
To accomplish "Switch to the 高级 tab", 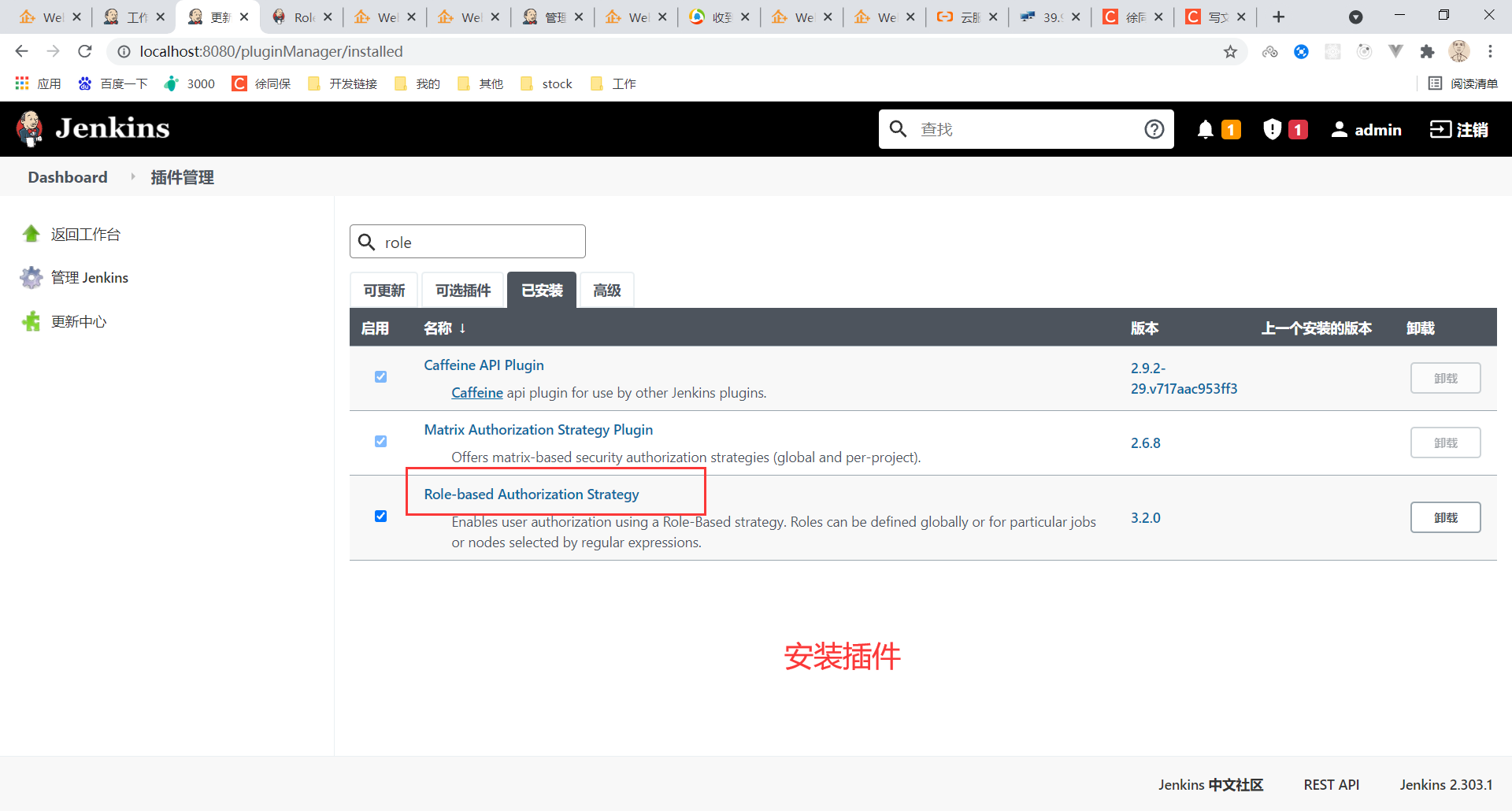I will [606, 291].
